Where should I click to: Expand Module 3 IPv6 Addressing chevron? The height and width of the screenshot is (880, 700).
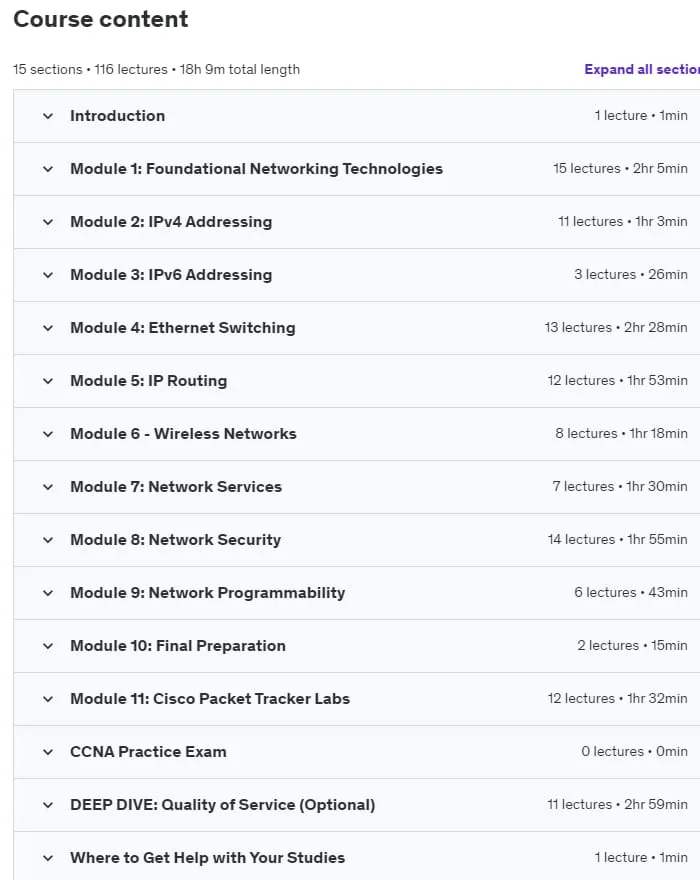48,275
